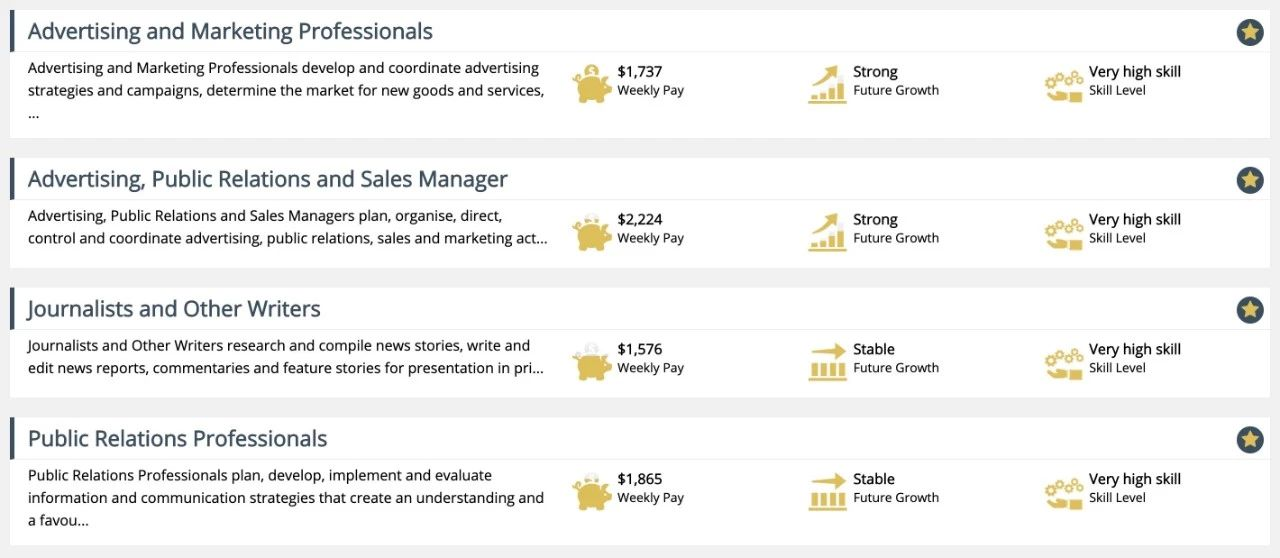Star the Journalists and Other Writers card
Viewport: 1280px width, 558px height.
1249,310
